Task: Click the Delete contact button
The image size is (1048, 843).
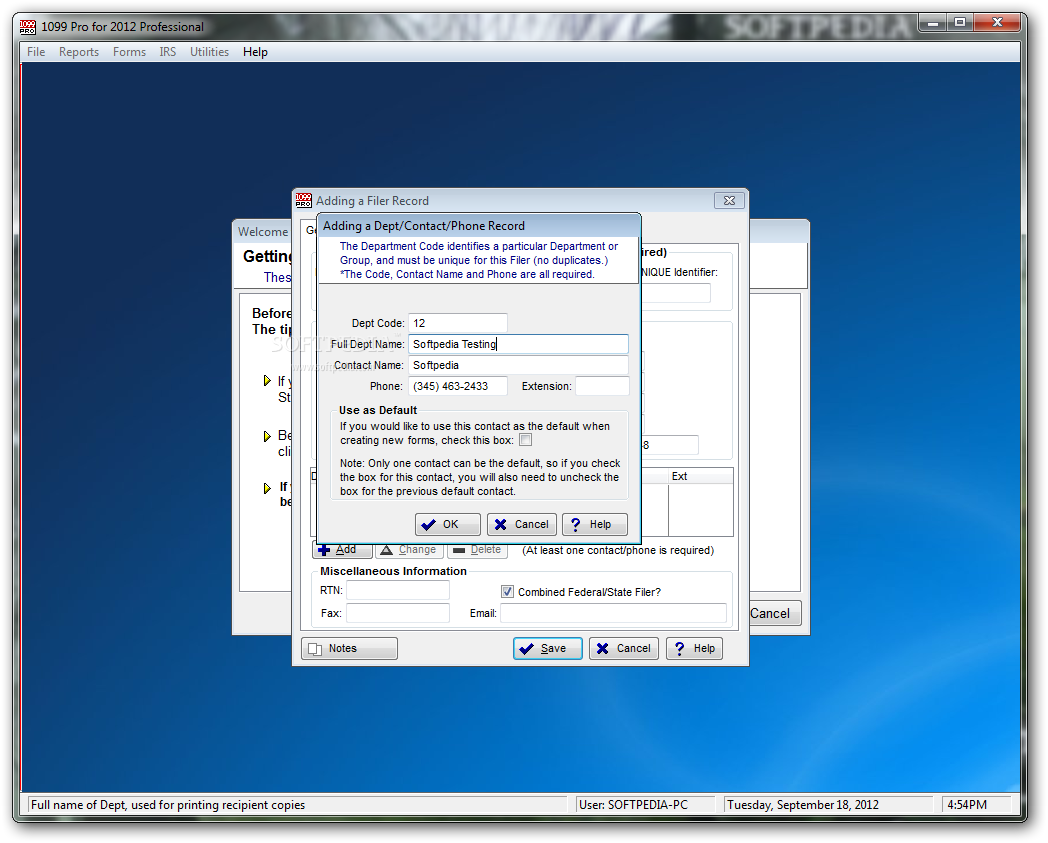Action: click(x=477, y=550)
